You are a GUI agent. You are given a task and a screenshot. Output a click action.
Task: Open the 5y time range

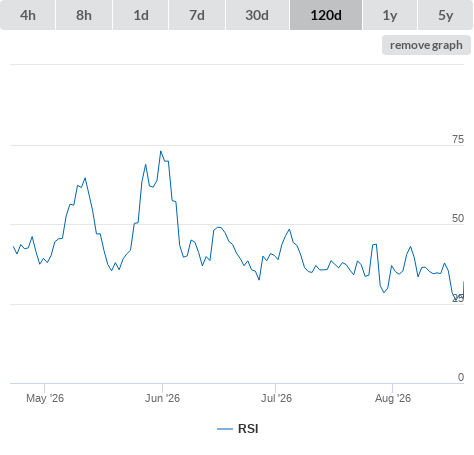click(x=445, y=15)
